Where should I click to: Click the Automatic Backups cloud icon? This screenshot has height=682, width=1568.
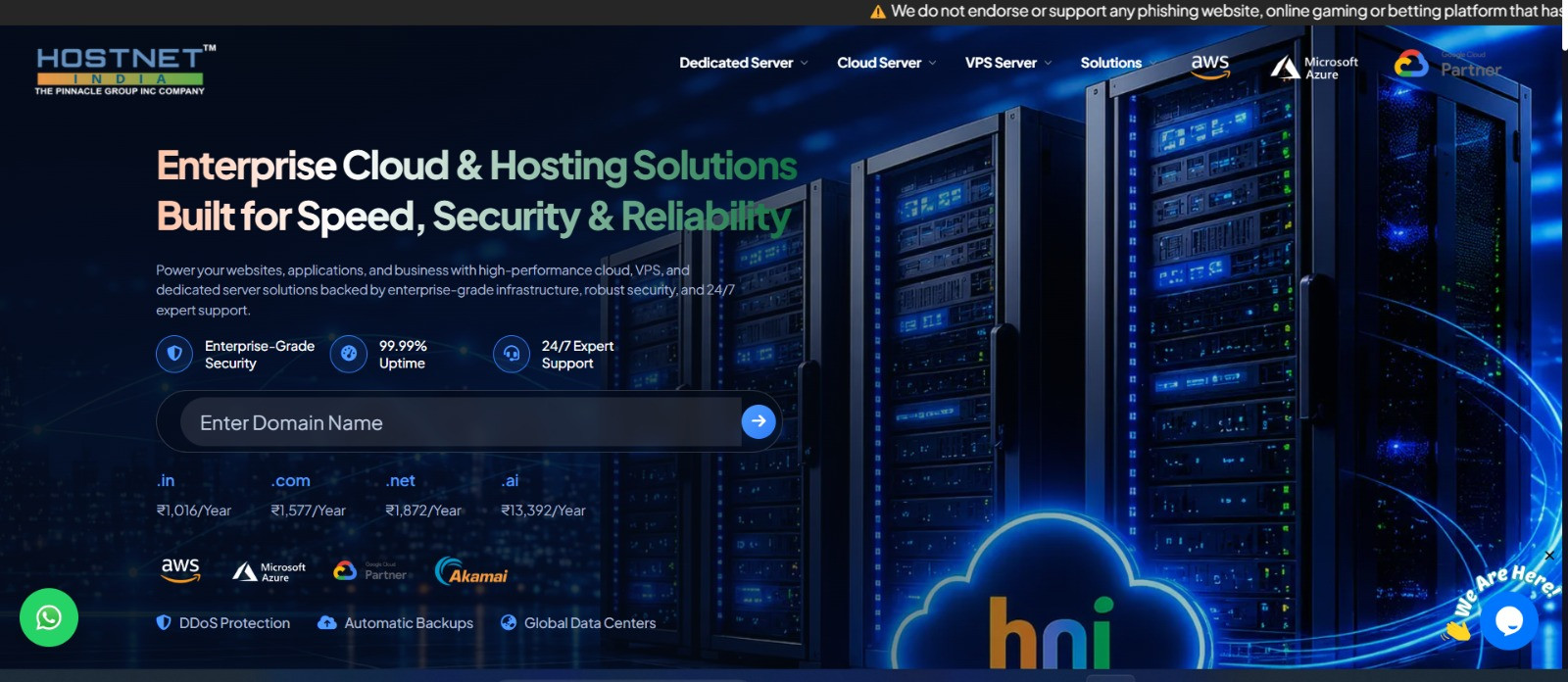327,622
